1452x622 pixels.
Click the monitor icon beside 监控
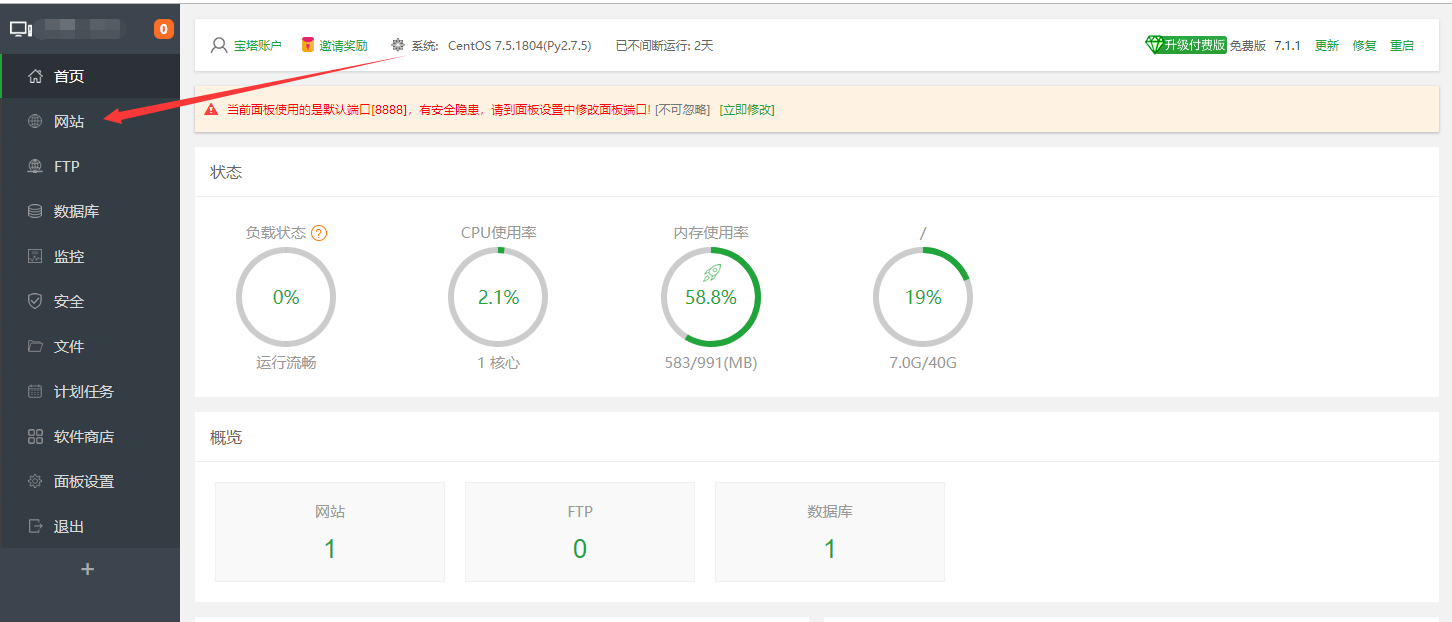click(35, 257)
